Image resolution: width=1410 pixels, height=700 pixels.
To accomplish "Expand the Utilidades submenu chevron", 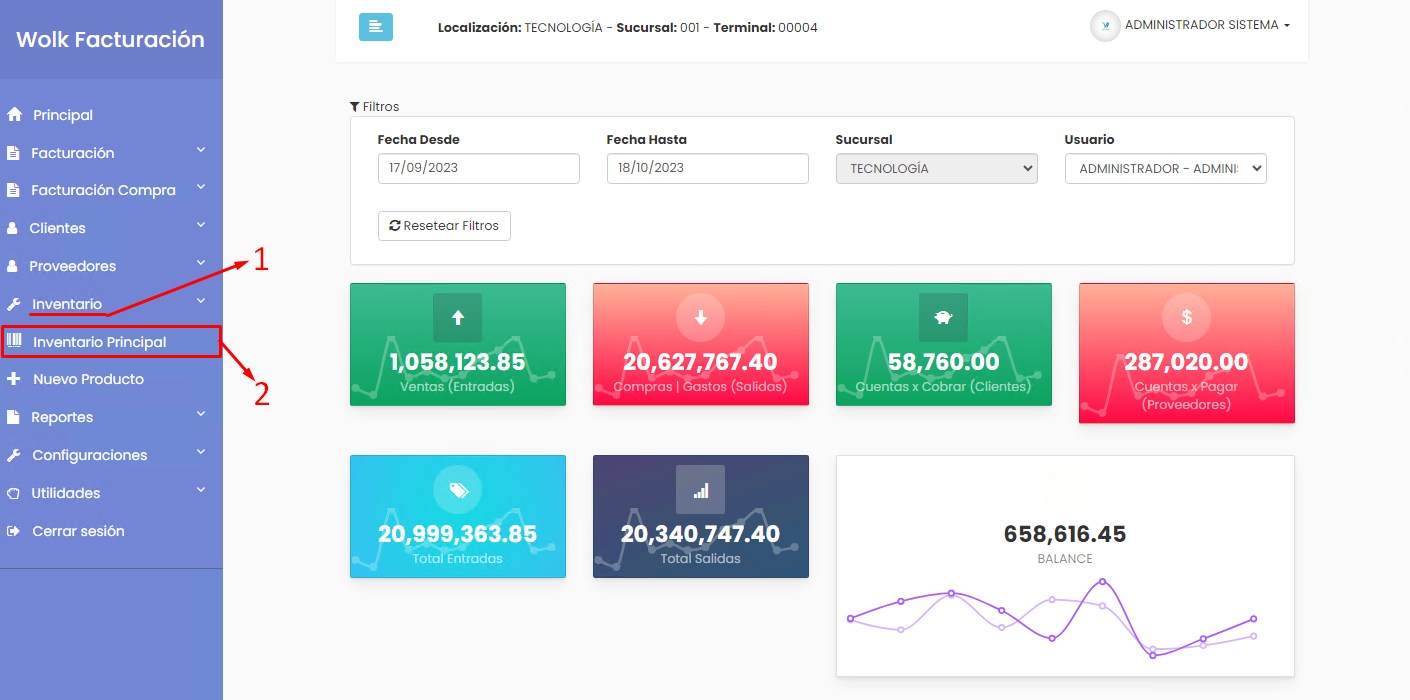I will click(x=201, y=490).
